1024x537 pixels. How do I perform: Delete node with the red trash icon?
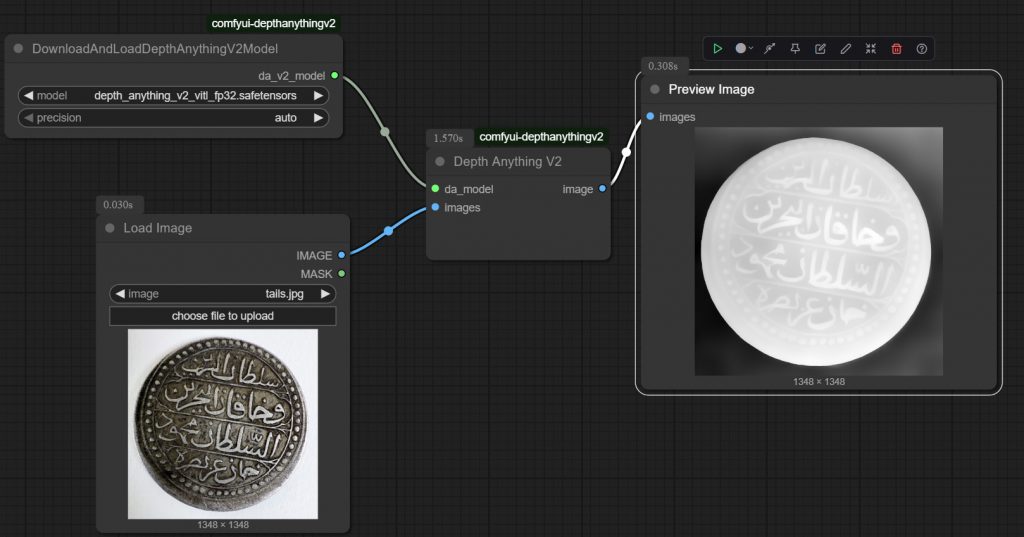click(896, 48)
